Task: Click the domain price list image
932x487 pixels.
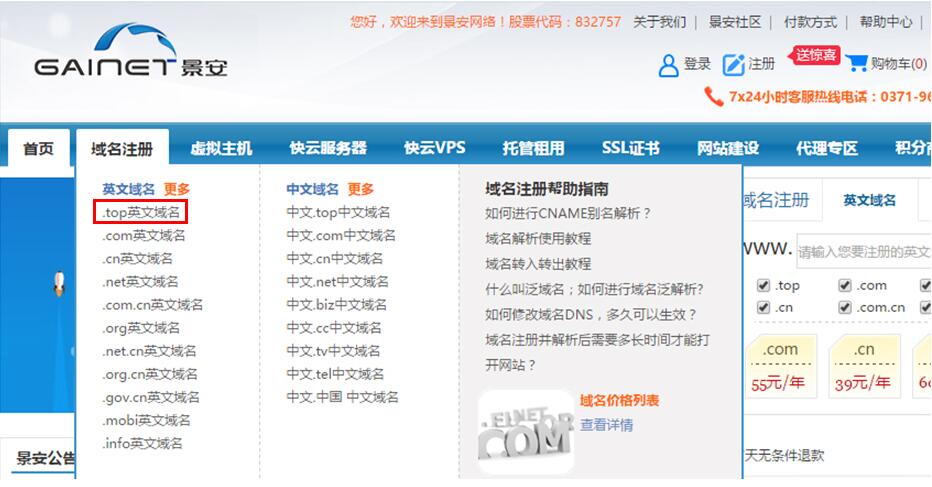Action: point(525,429)
